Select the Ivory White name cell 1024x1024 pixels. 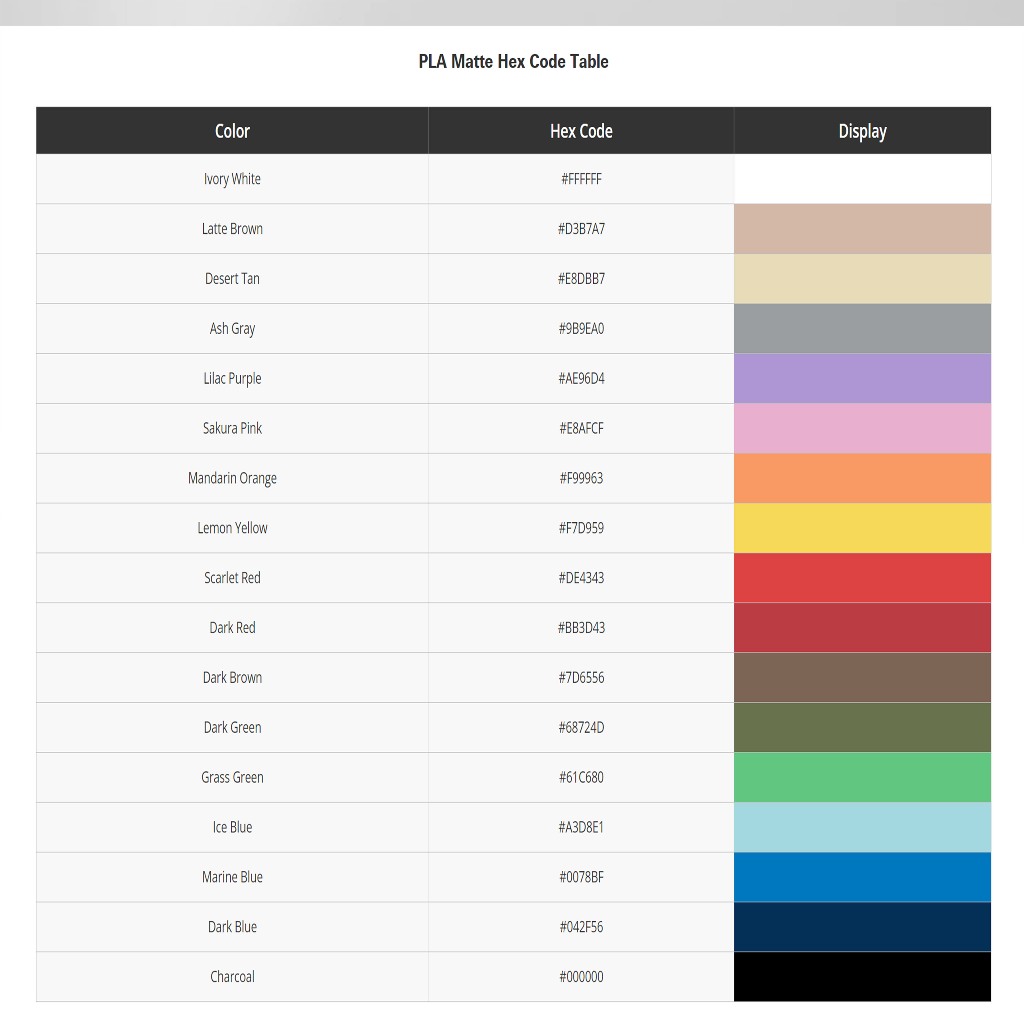(232, 179)
